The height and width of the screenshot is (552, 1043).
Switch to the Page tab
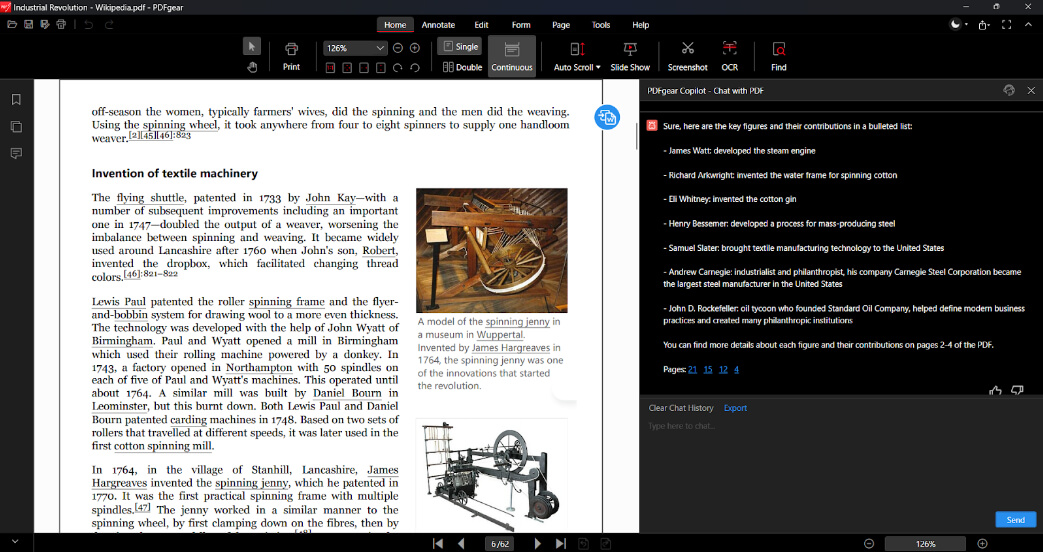(x=561, y=25)
